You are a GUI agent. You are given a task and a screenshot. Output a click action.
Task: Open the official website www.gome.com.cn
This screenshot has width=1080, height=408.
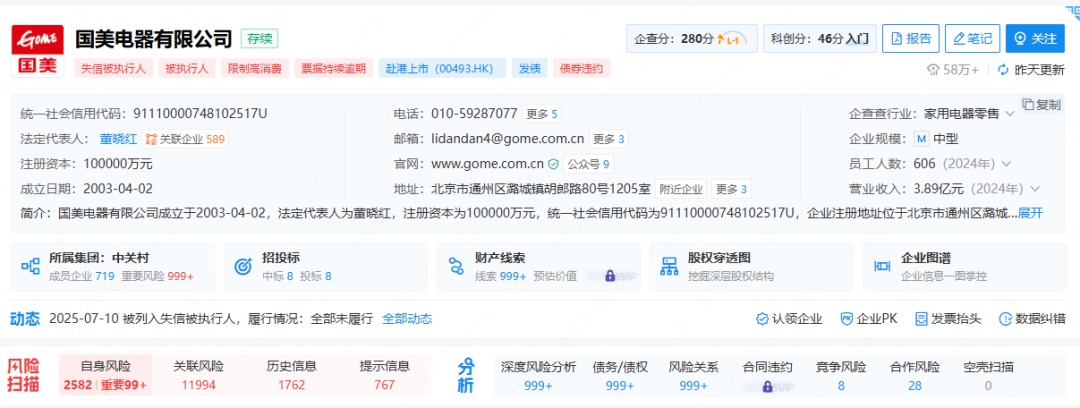pyautogui.click(x=488, y=164)
